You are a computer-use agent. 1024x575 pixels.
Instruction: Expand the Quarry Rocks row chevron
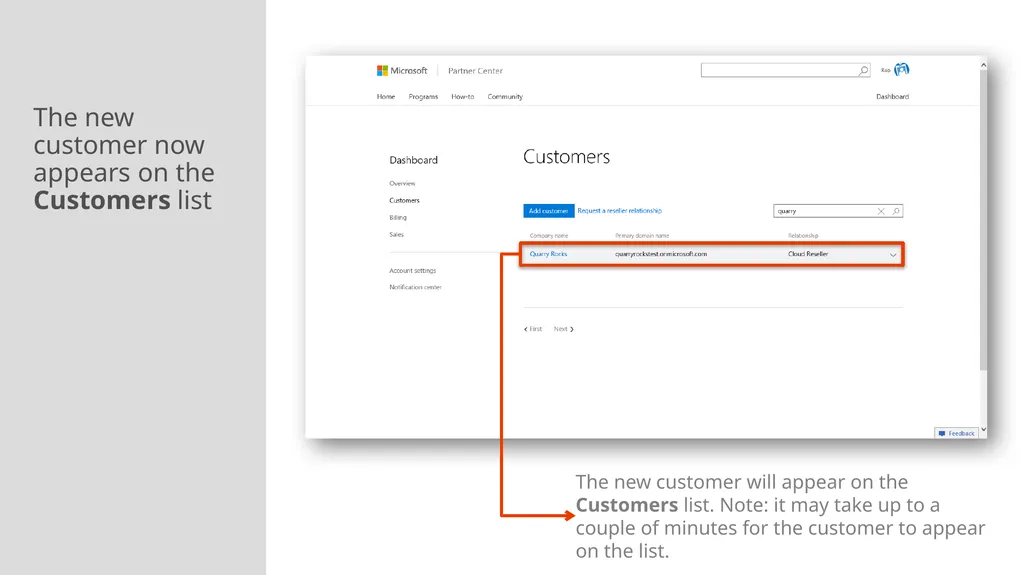click(x=893, y=255)
